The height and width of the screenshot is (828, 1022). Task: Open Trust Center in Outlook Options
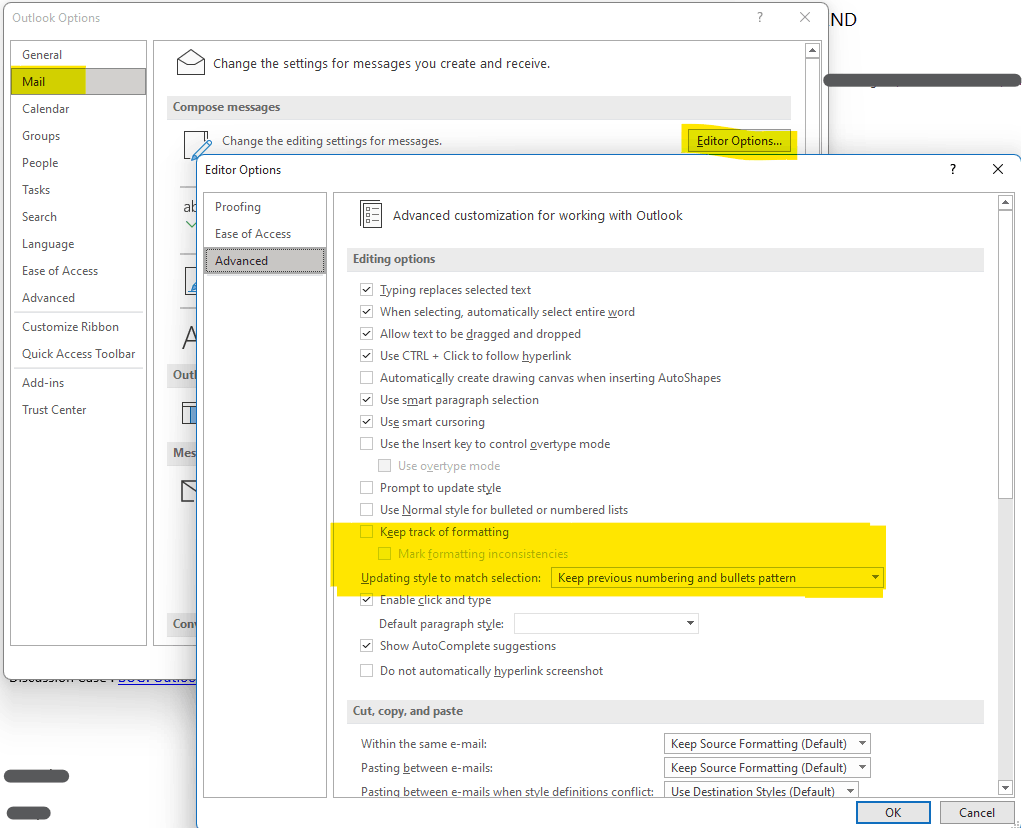click(x=78, y=410)
